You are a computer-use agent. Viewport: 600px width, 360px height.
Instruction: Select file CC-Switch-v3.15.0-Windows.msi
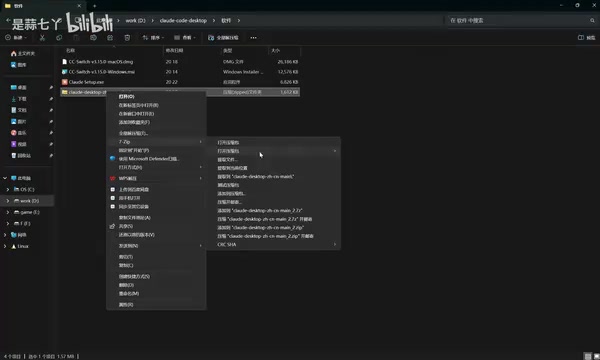[x=180, y=72]
